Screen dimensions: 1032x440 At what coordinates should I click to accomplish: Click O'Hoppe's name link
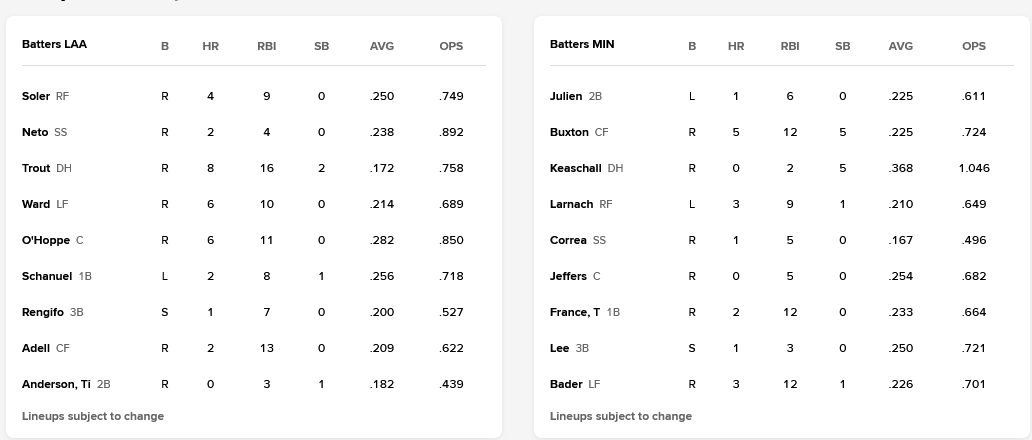(46, 240)
